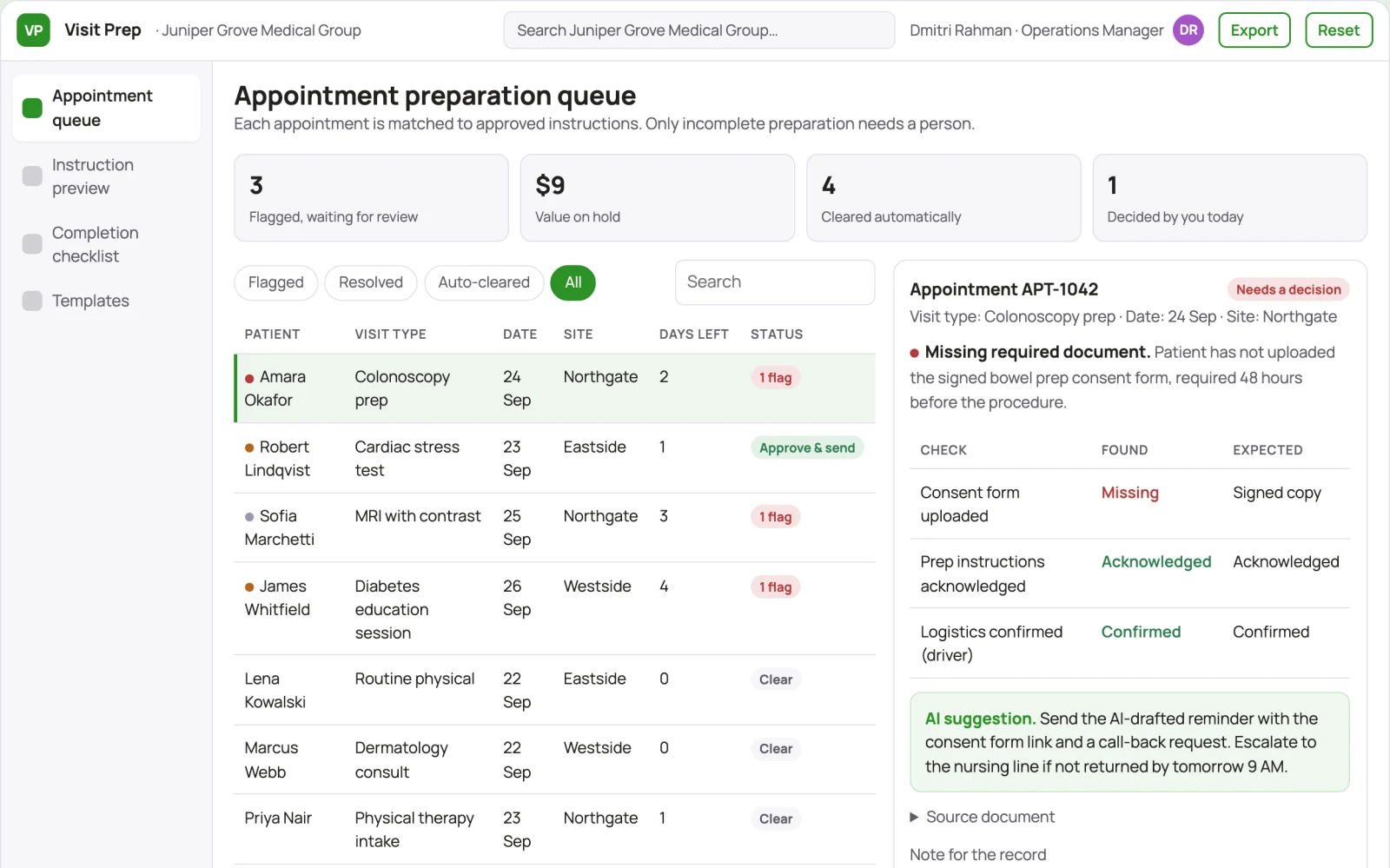Go to Instruction preview

click(106, 176)
